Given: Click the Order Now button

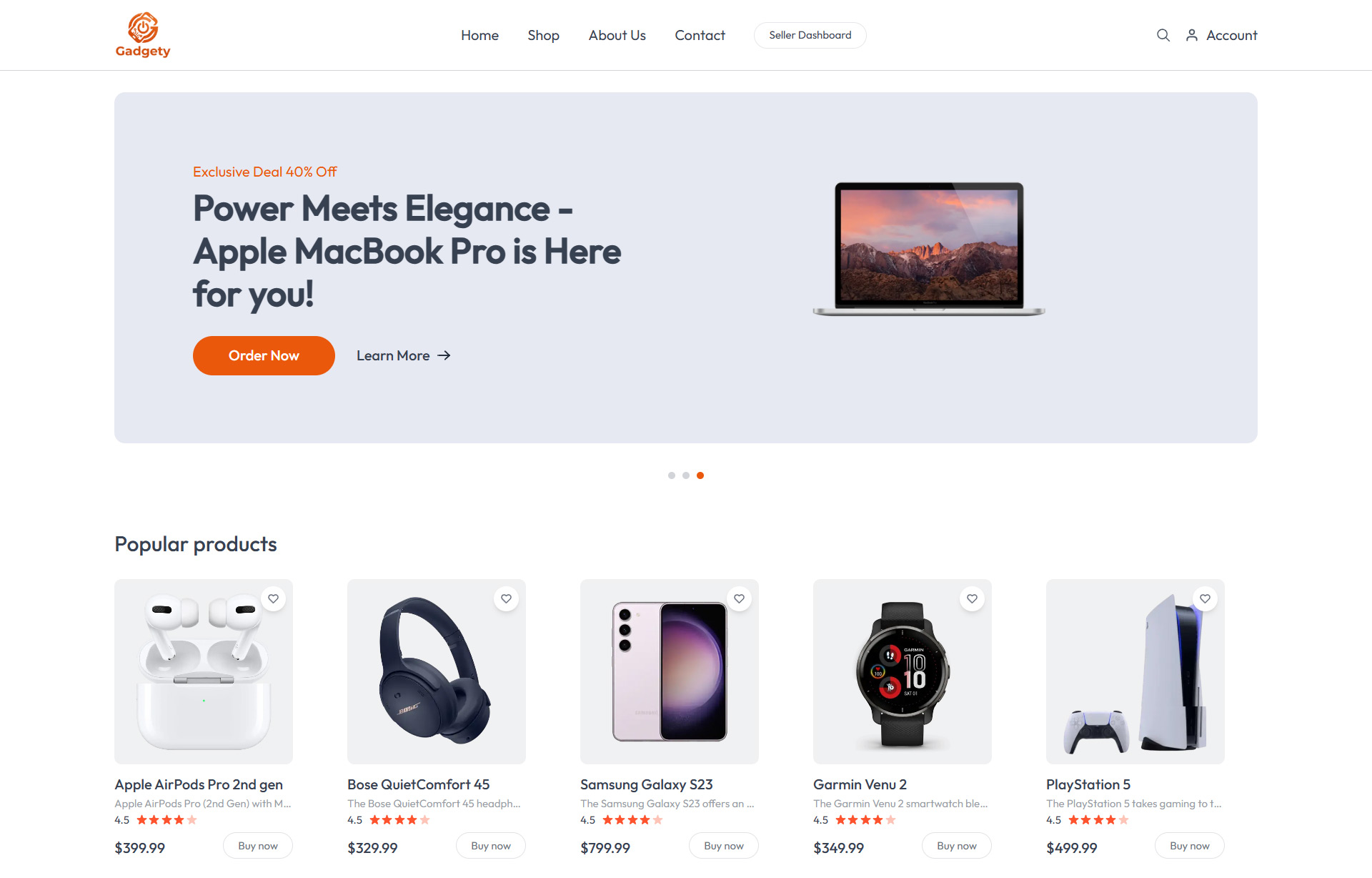Looking at the screenshot, I should tap(264, 355).
